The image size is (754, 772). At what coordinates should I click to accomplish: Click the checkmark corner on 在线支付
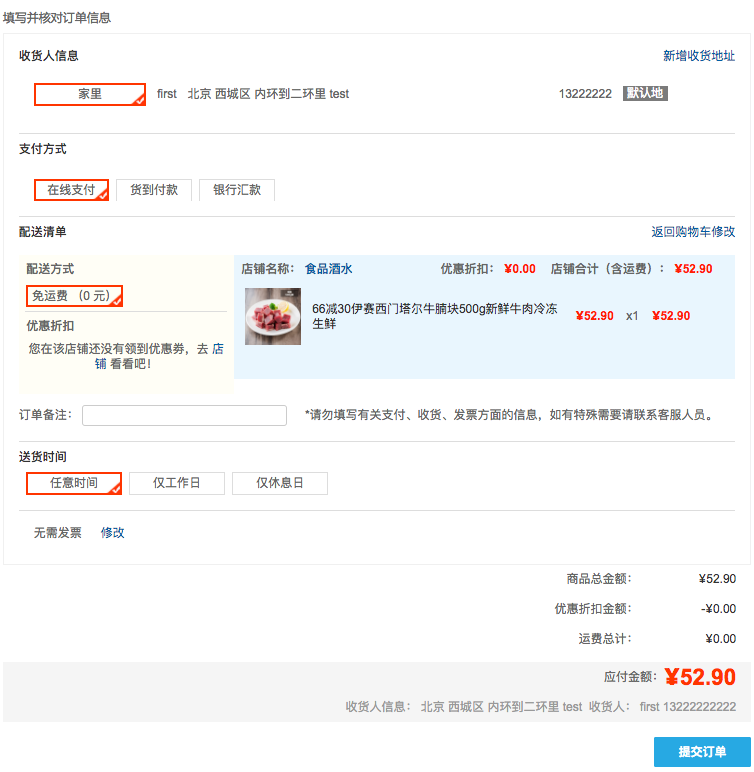103,195
